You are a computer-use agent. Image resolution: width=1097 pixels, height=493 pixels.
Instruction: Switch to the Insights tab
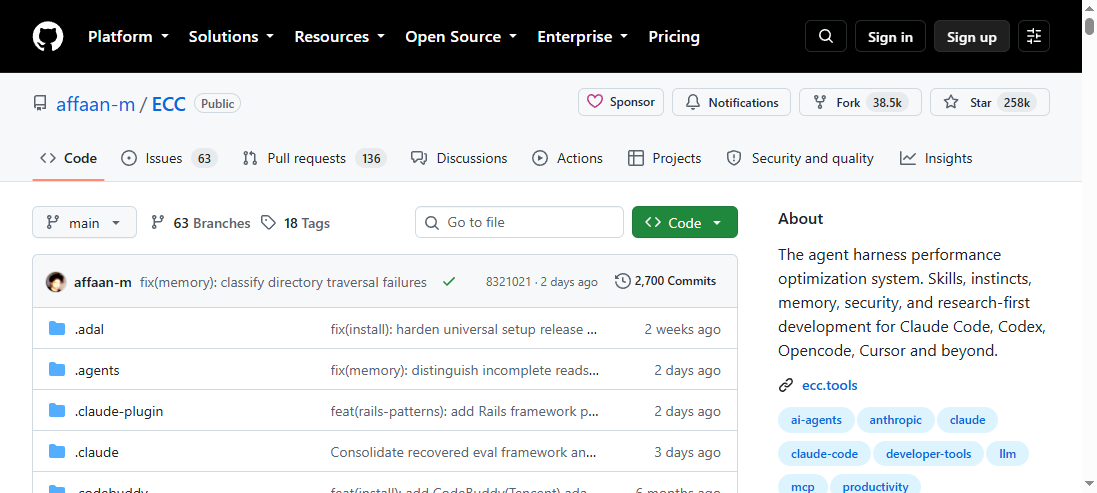click(936, 158)
